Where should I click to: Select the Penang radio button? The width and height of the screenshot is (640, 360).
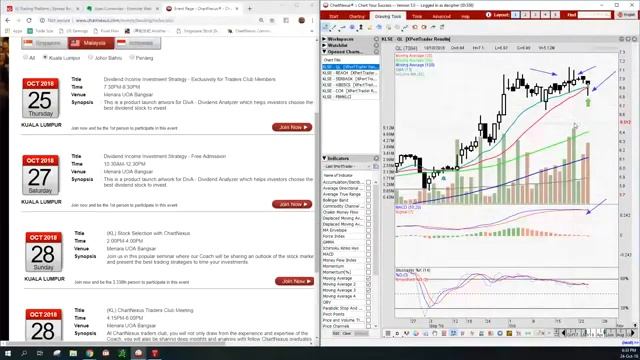pyautogui.click(x=131, y=58)
